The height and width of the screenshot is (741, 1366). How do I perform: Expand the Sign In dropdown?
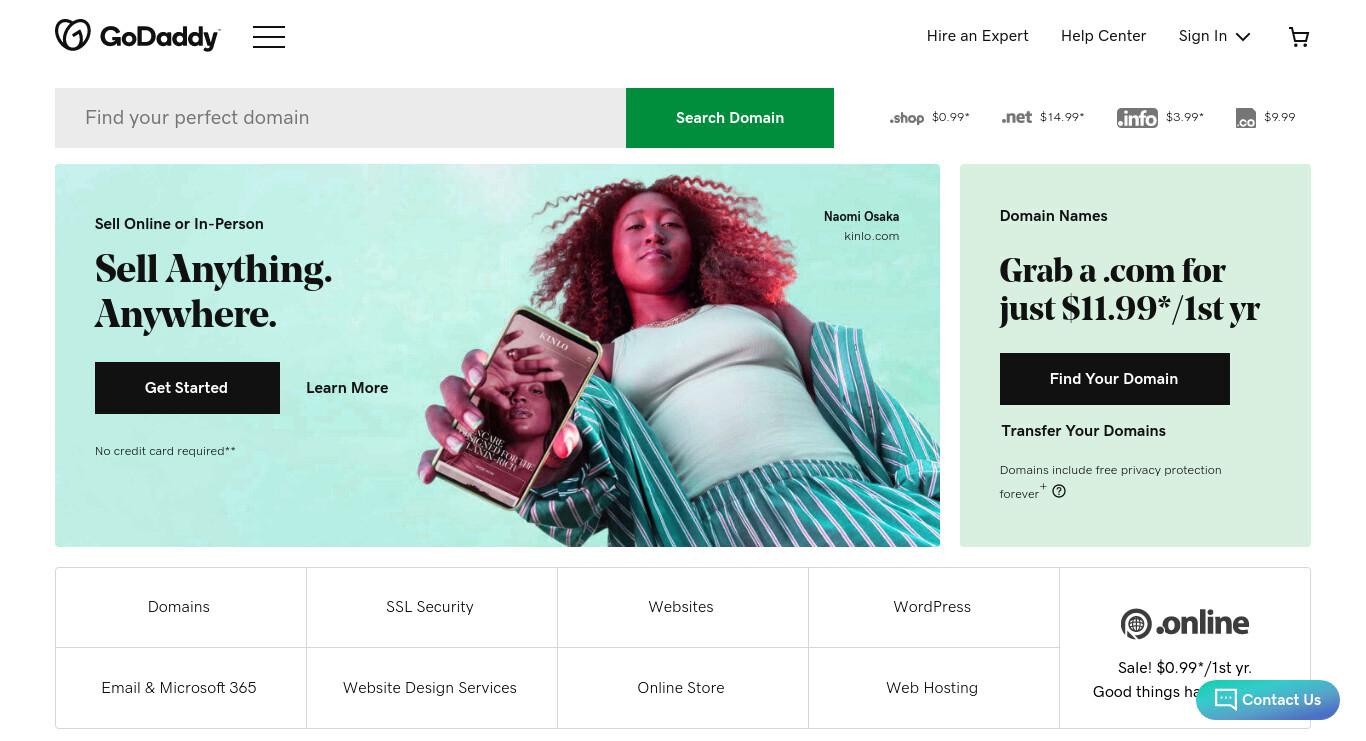[1215, 36]
